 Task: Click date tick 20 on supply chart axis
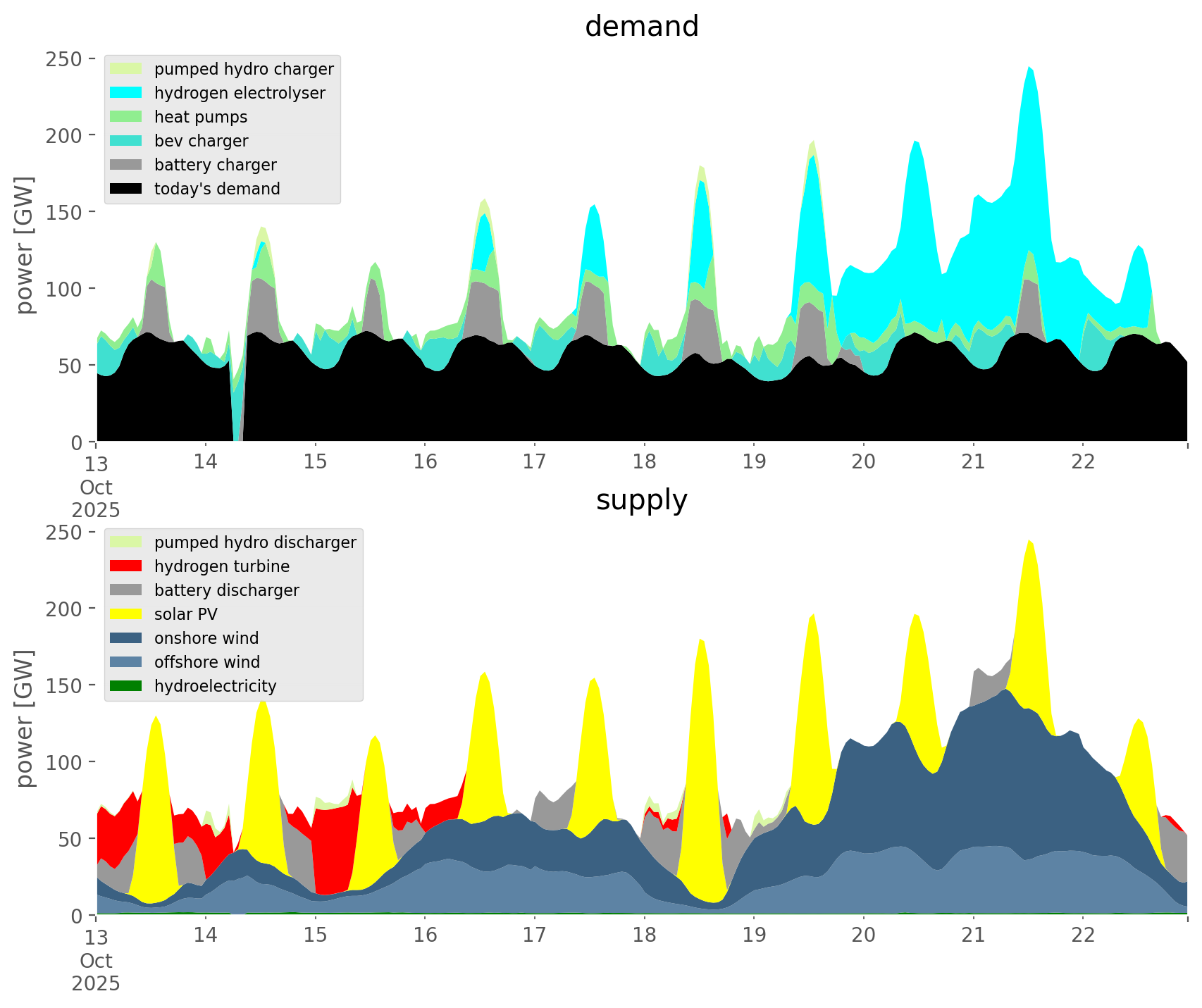tap(863, 935)
